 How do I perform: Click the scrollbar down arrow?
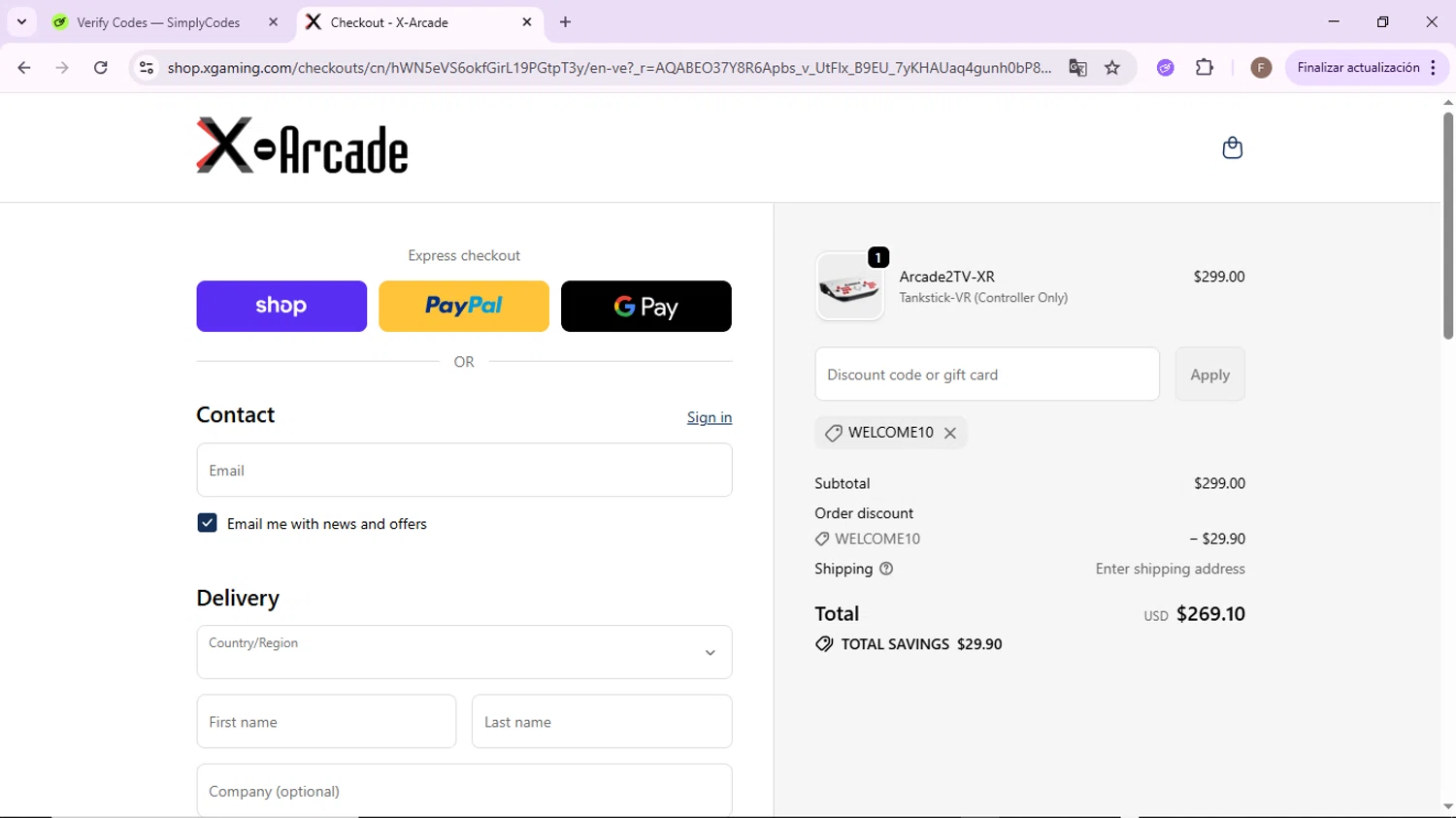(1447, 806)
